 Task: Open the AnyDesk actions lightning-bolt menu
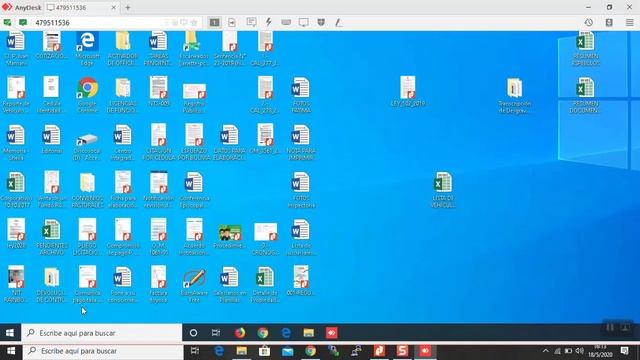pos(269,22)
